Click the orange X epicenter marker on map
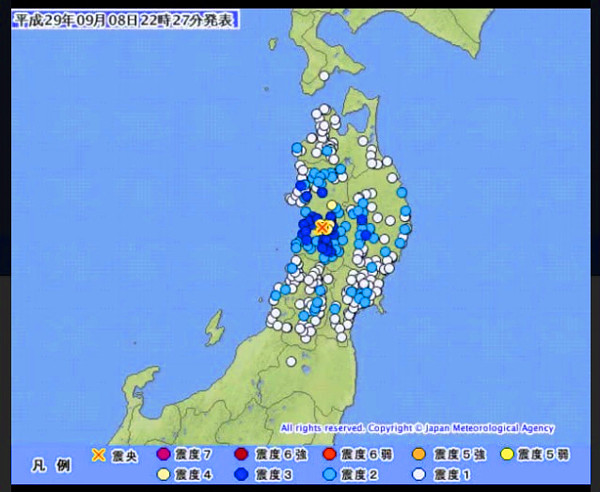The image size is (600, 492). (323, 228)
